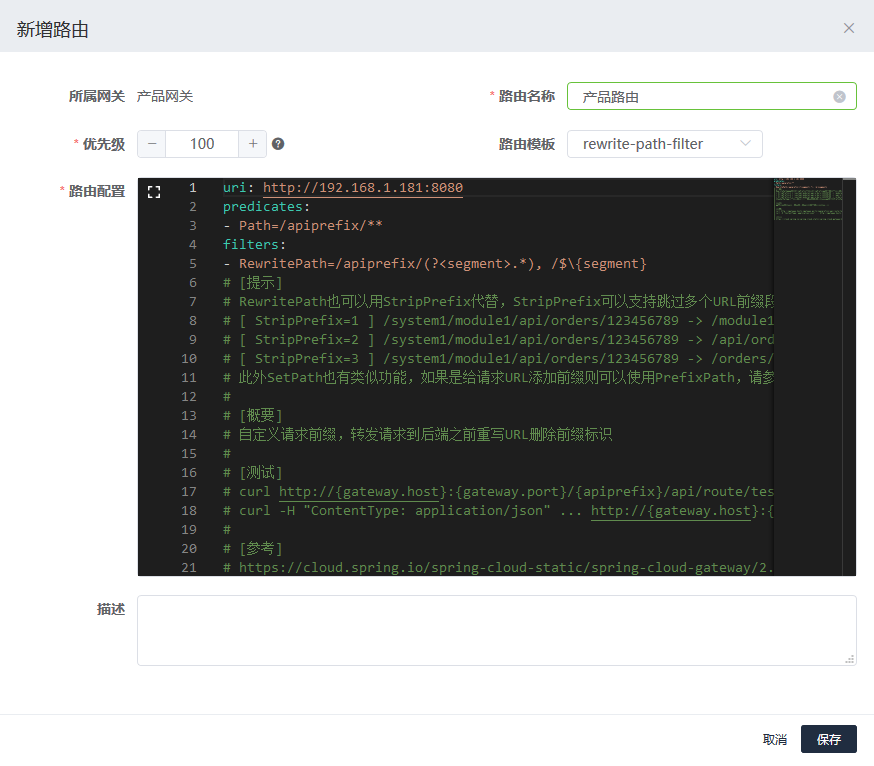Screen dimensions: 874x766
Task: Clear the route name input text
Action: pyautogui.click(x=839, y=97)
